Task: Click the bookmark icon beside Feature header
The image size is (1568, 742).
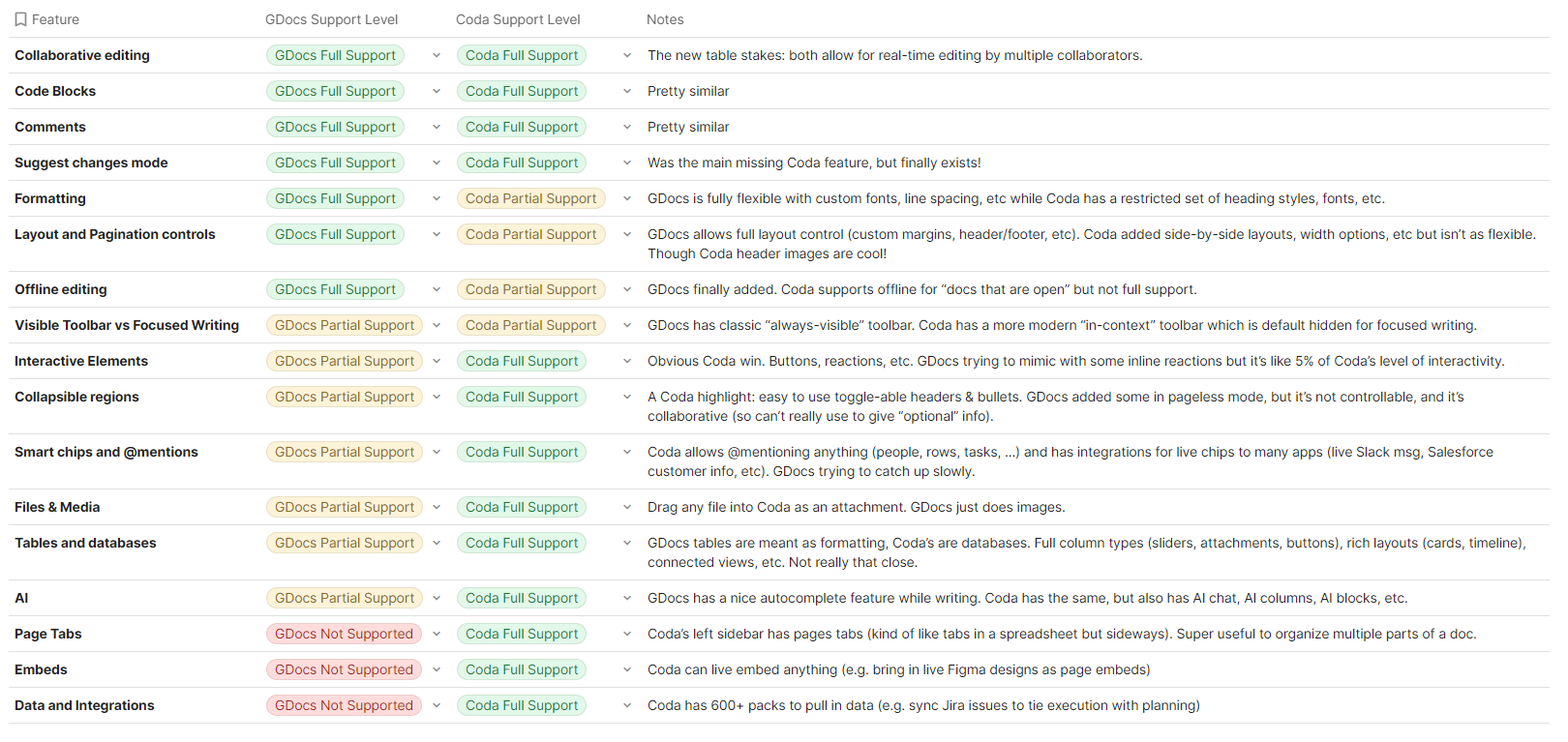Action: (20, 19)
